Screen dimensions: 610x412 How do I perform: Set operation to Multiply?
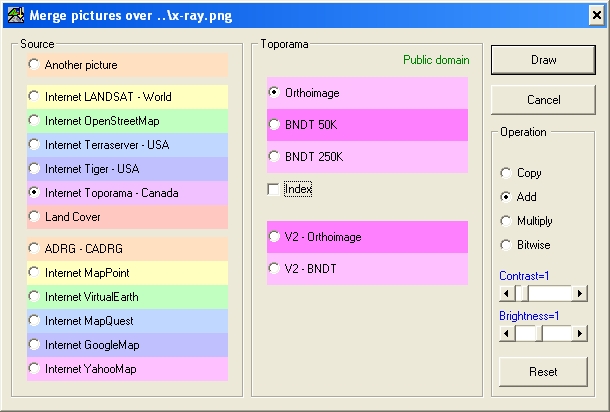coord(526,221)
